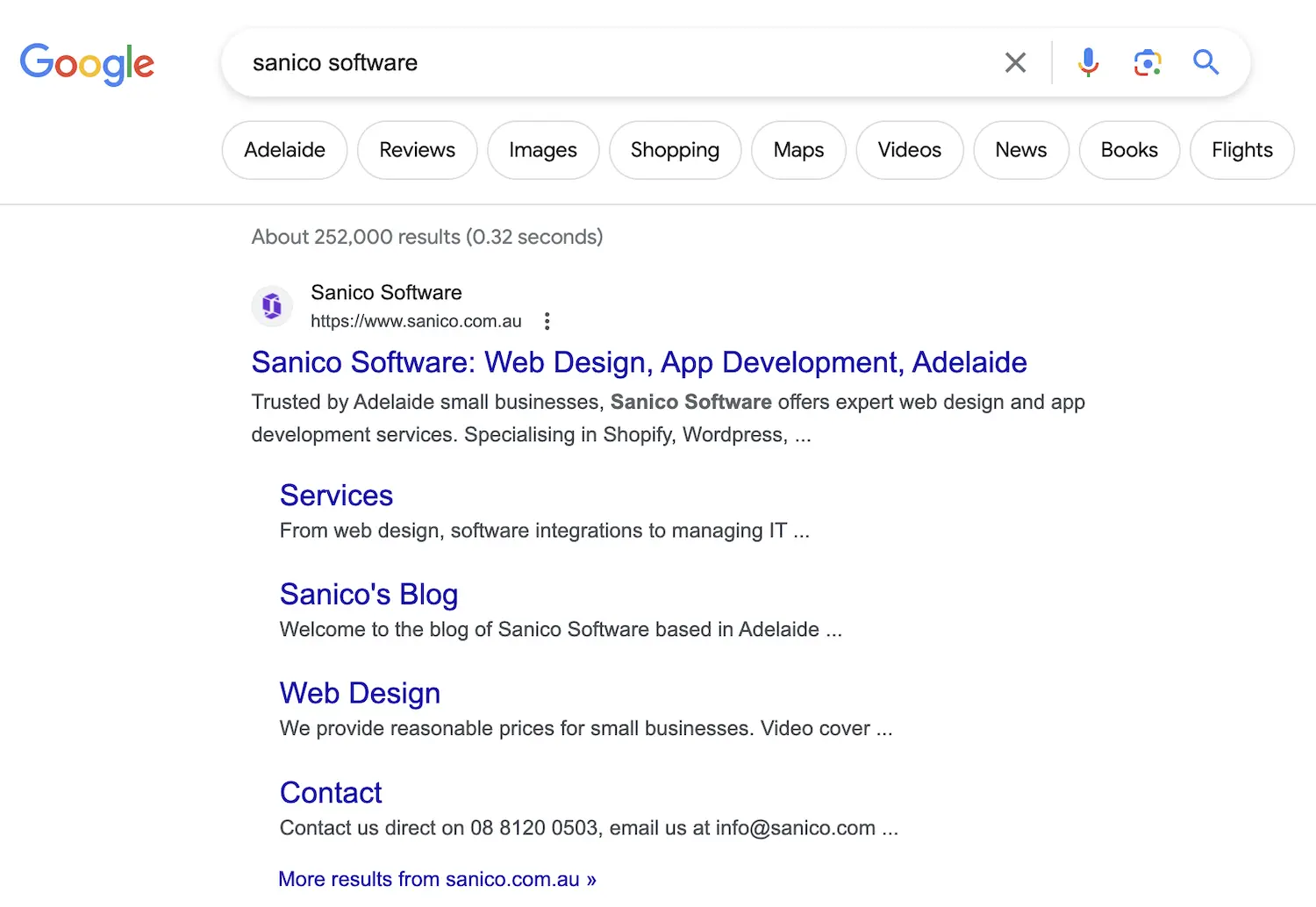Open the Web Design sitelink

pos(360,694)
